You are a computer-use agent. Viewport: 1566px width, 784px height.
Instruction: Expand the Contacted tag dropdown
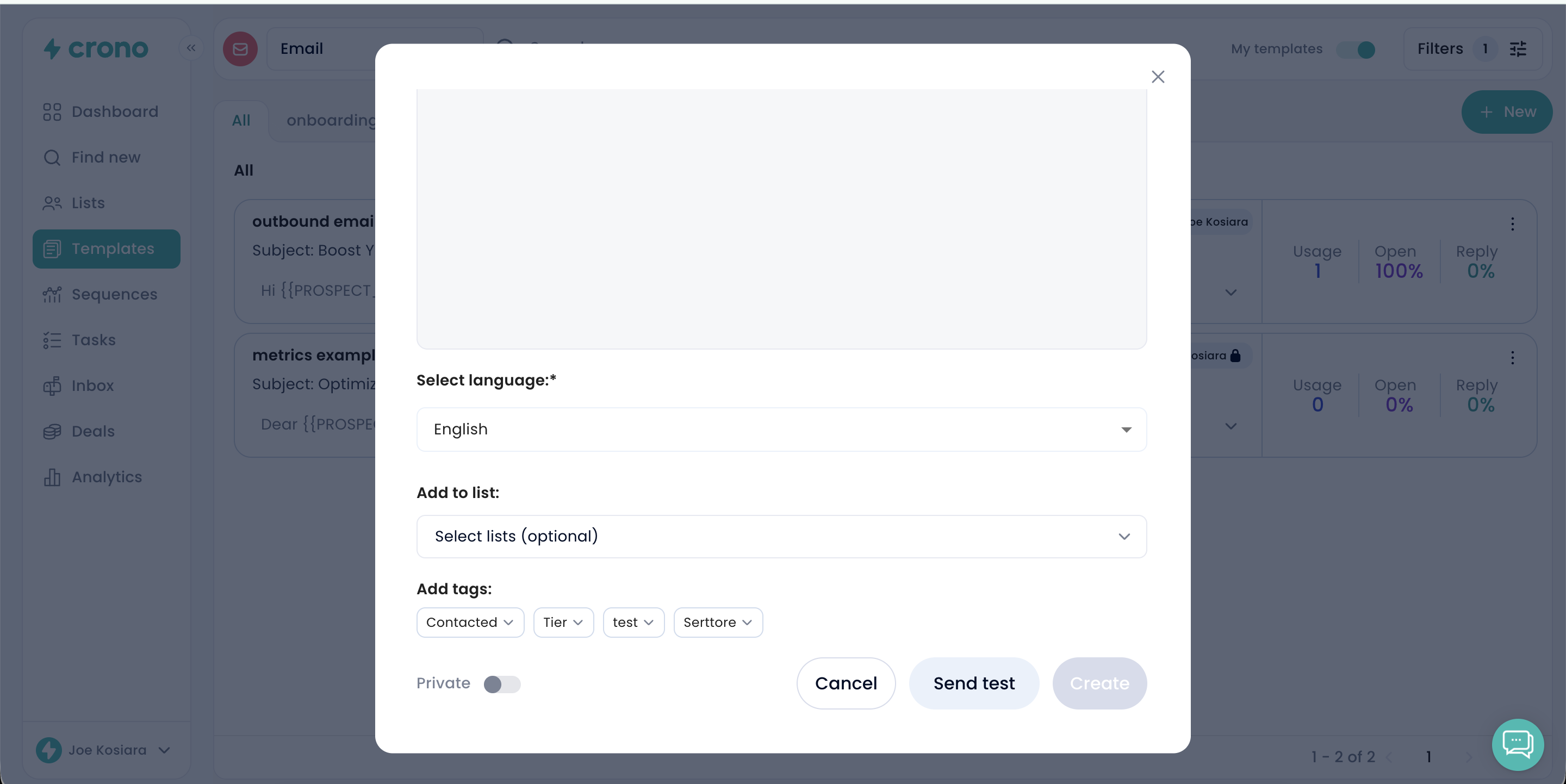[470, 623]
